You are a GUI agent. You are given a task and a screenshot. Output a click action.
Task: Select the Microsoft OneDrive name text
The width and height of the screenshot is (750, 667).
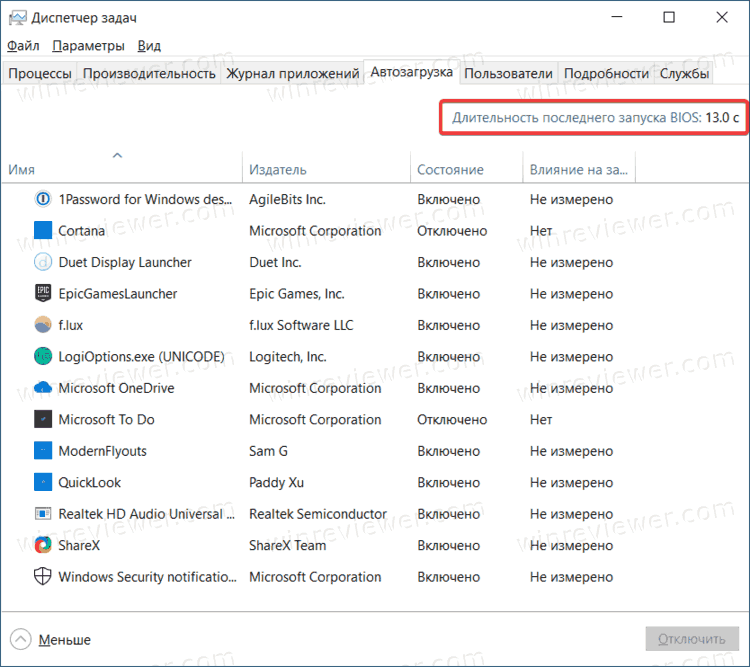(116, 388)
